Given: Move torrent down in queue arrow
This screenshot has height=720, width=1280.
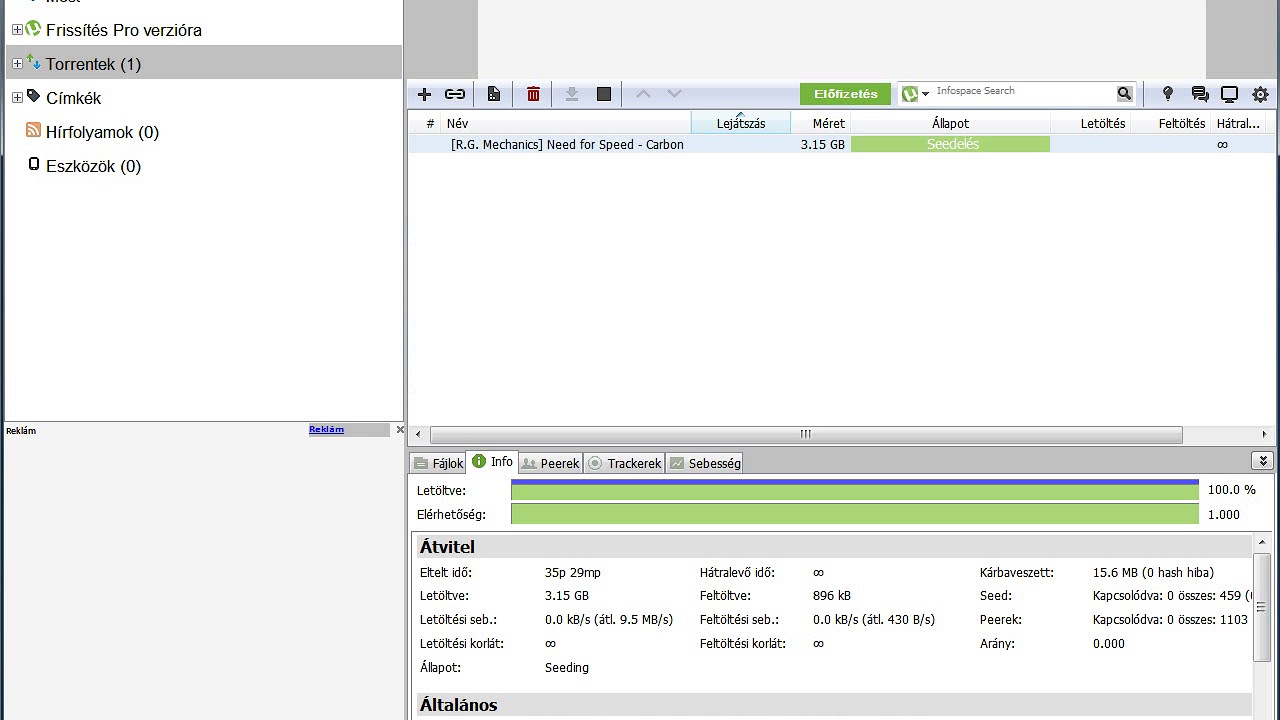Looking at the screenshot, I should tap(674, 94).
